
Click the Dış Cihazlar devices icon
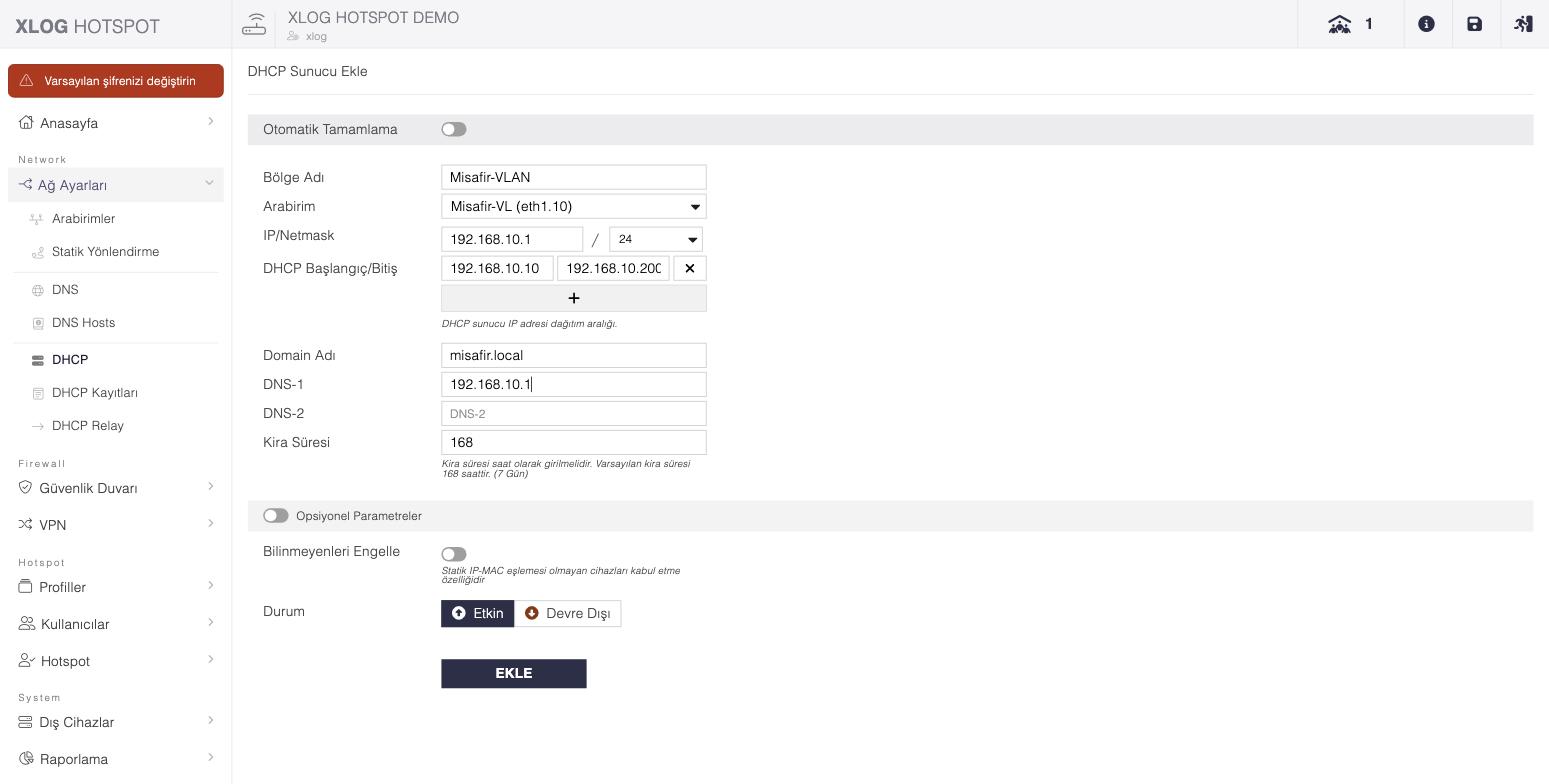pyautogui.click(x=26, y=722)
